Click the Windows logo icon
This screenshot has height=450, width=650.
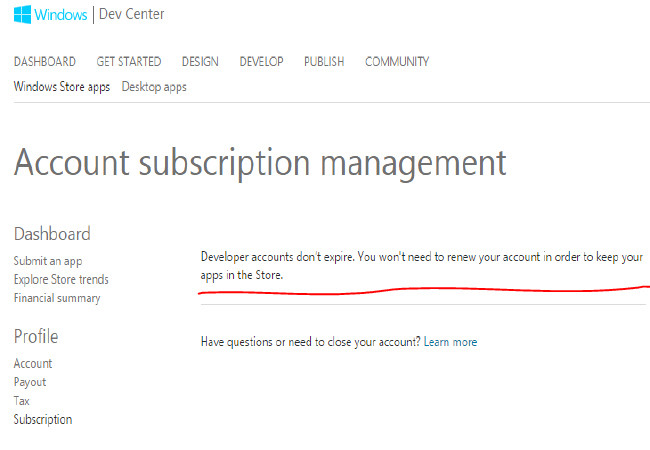pyautogui.click(x=22, y=15)
